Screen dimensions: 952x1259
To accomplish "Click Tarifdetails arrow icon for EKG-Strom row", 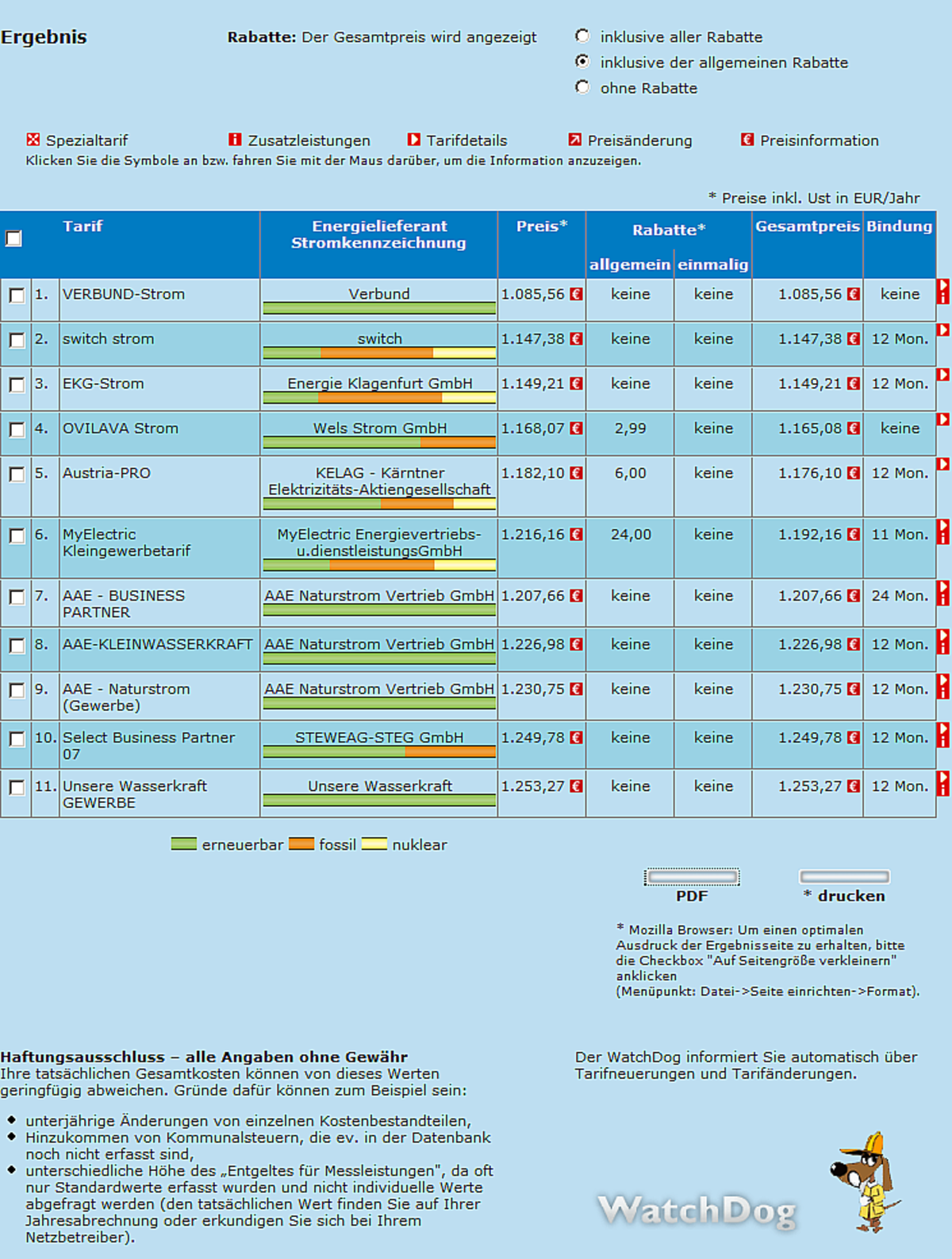I will (x=942, y=374).
